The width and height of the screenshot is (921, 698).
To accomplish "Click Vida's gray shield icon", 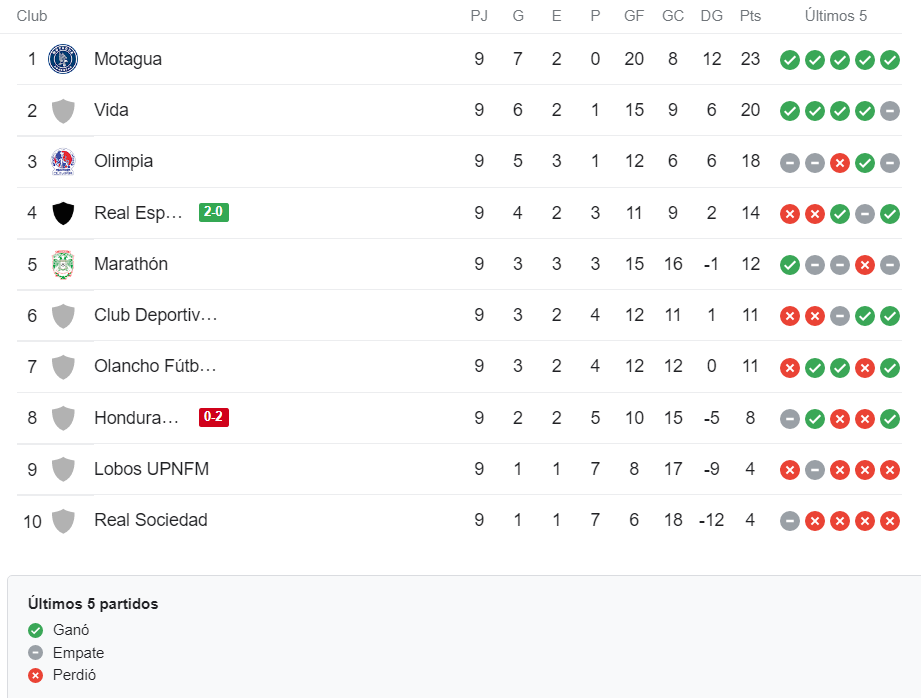I will (63, 111).
